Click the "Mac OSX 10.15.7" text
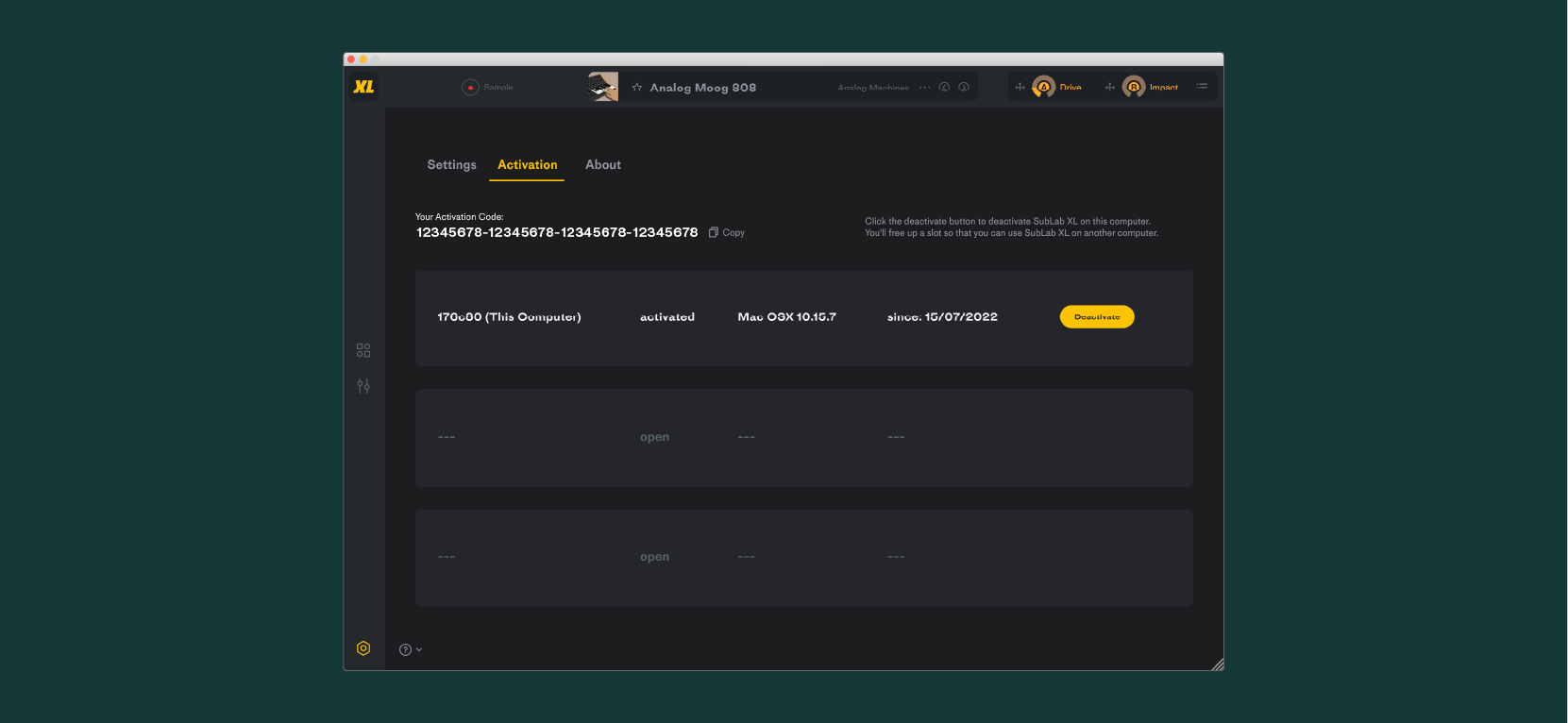The height and width of the screenshot is (723, 1568). tap(787, 317)
